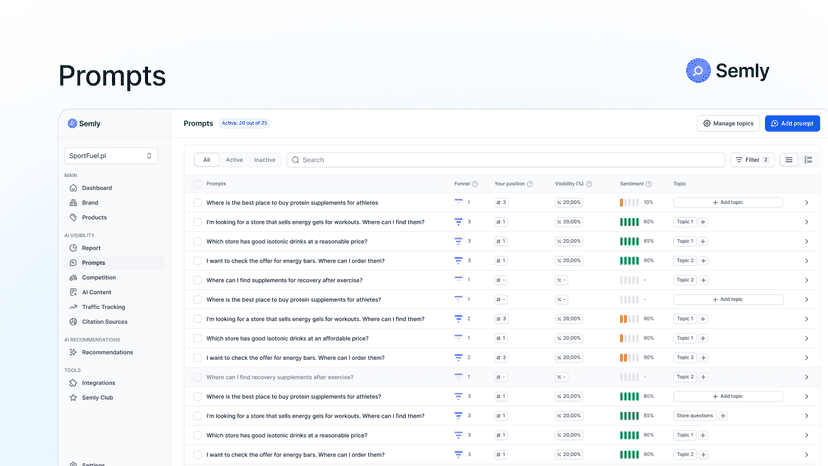Switch to the compact list view icon
This screenshot has height=466, width=828.
pos(789,160)
